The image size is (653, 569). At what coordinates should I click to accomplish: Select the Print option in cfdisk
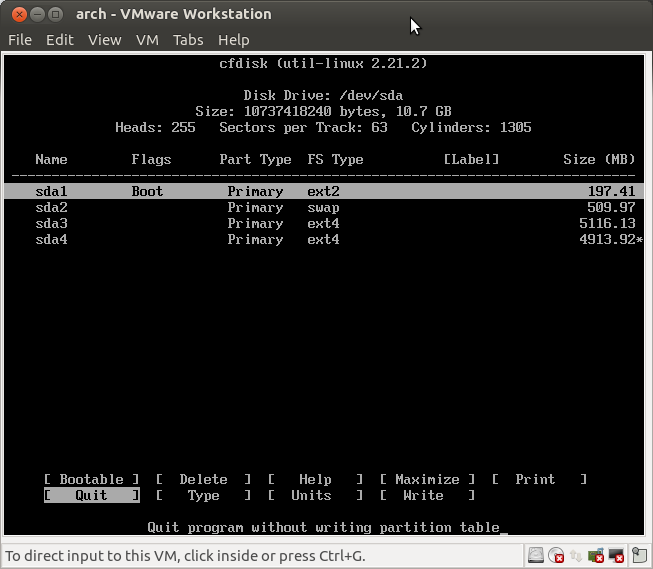539,479
